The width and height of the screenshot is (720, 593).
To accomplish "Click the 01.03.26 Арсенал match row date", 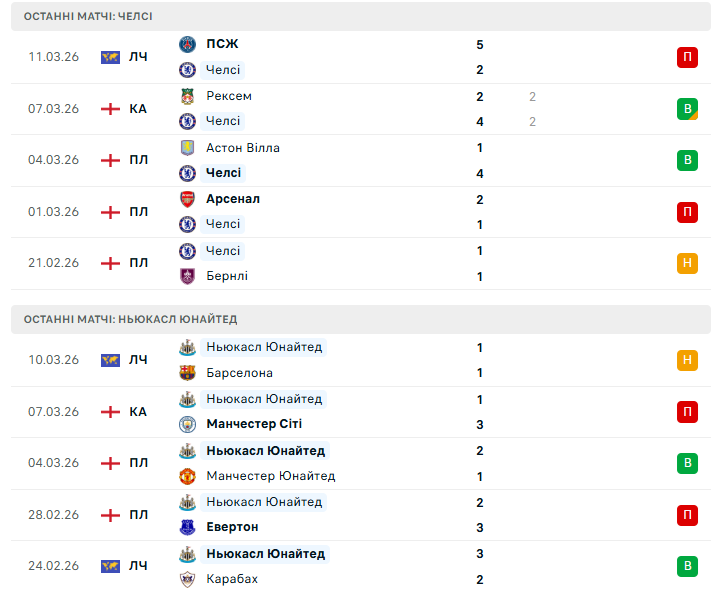I will [53, 212].
